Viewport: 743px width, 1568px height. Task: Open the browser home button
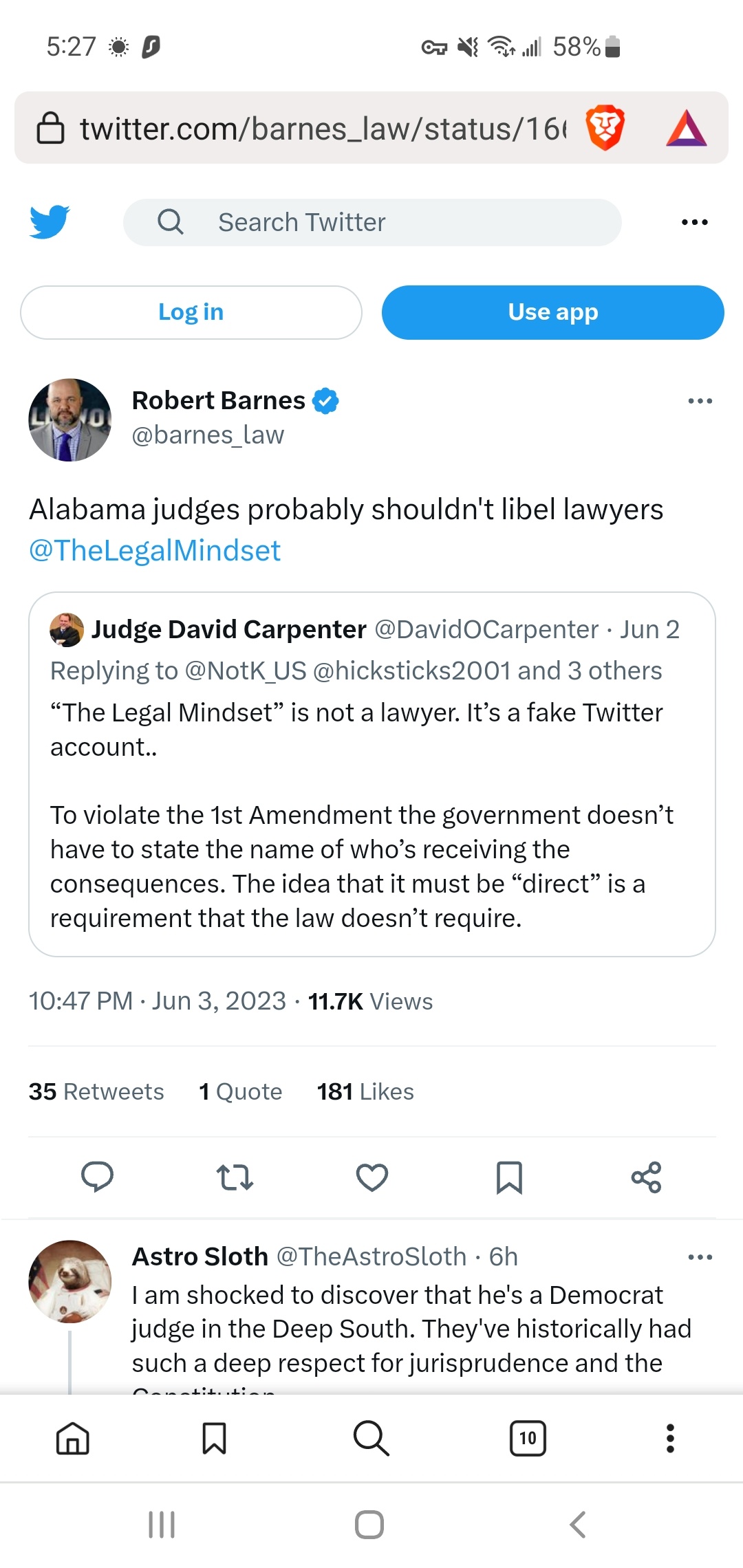(x=73, y=1438)
